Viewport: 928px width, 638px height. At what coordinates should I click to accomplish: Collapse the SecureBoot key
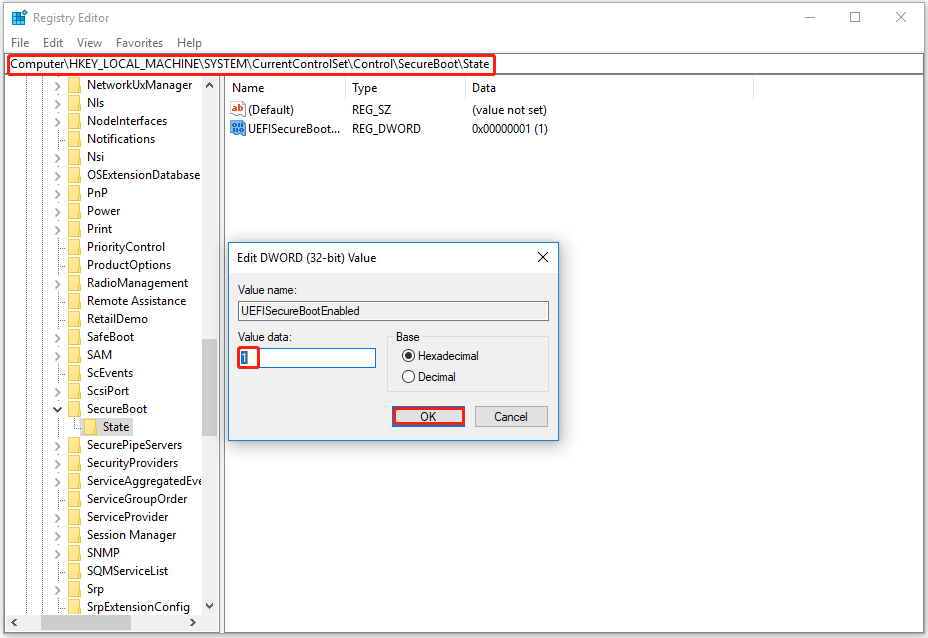pos(55,408)
